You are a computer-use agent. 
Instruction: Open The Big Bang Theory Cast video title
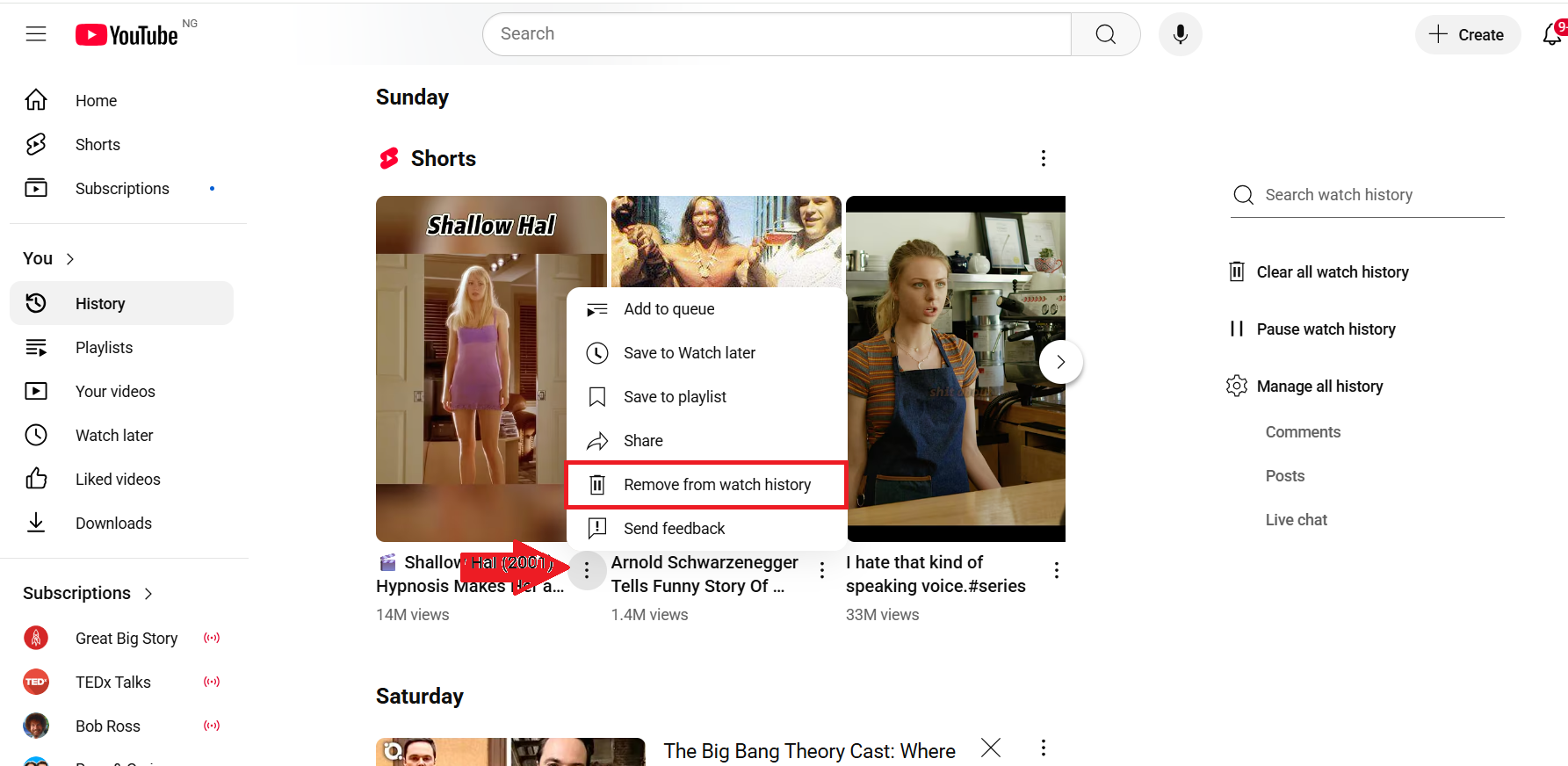click(810, 752)
